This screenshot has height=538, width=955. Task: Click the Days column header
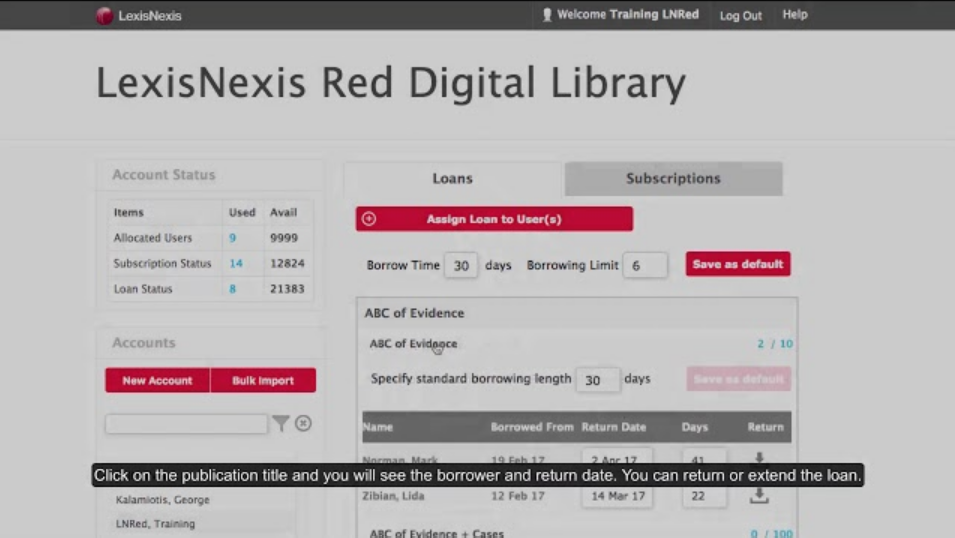pos(695,427)
